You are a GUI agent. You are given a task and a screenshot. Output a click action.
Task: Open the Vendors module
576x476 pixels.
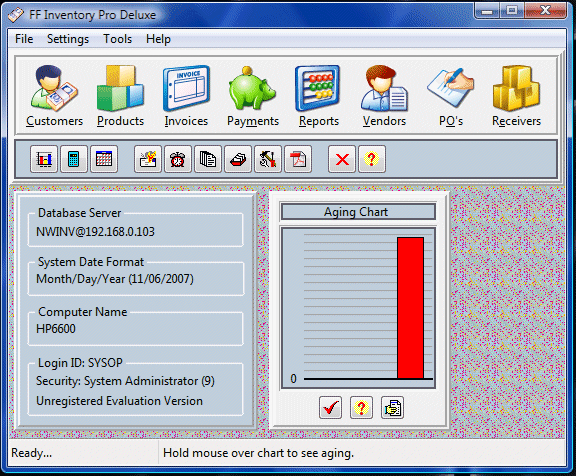(x=384, y=96)
